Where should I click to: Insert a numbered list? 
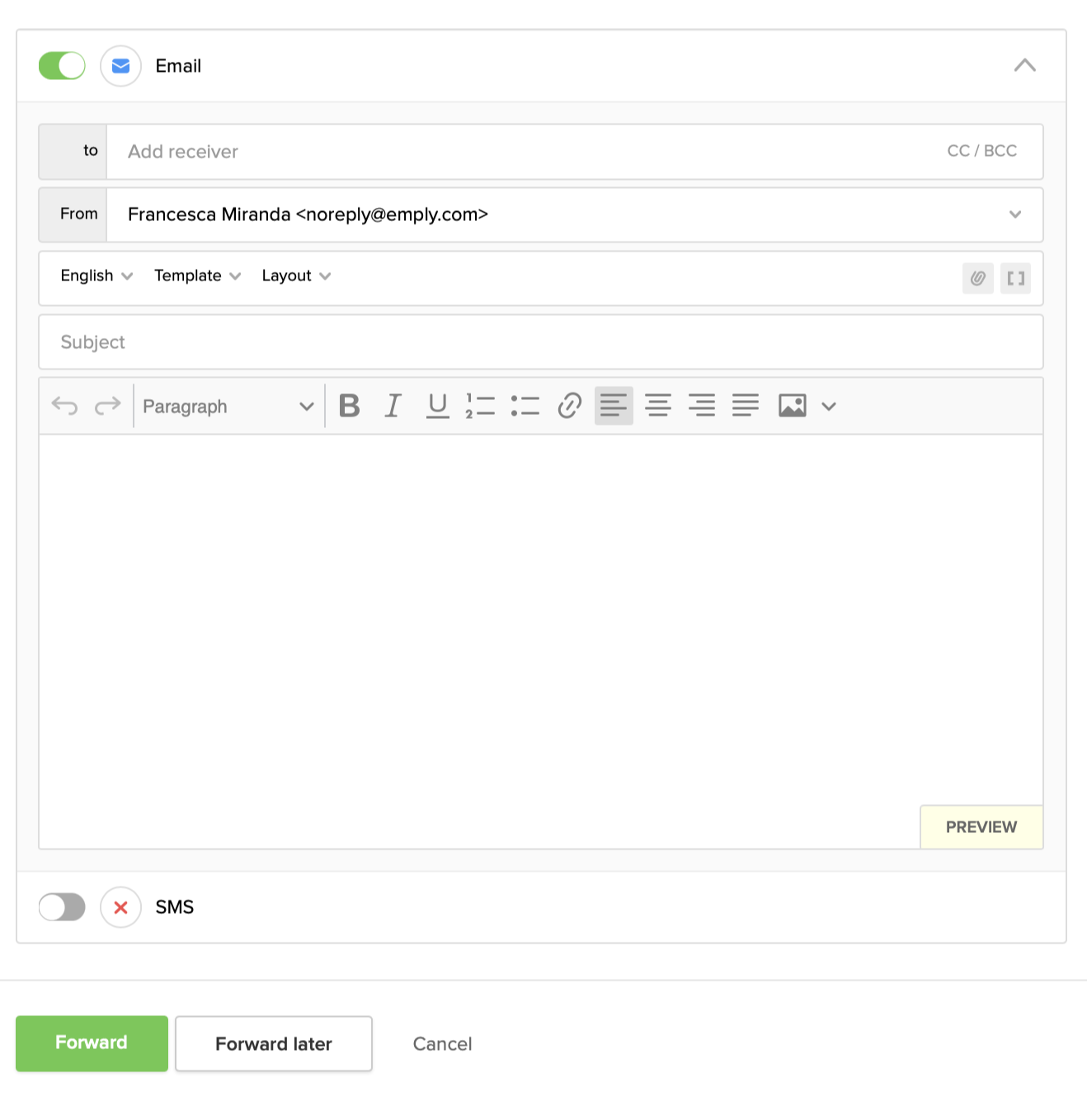click(x=480, y=406)
